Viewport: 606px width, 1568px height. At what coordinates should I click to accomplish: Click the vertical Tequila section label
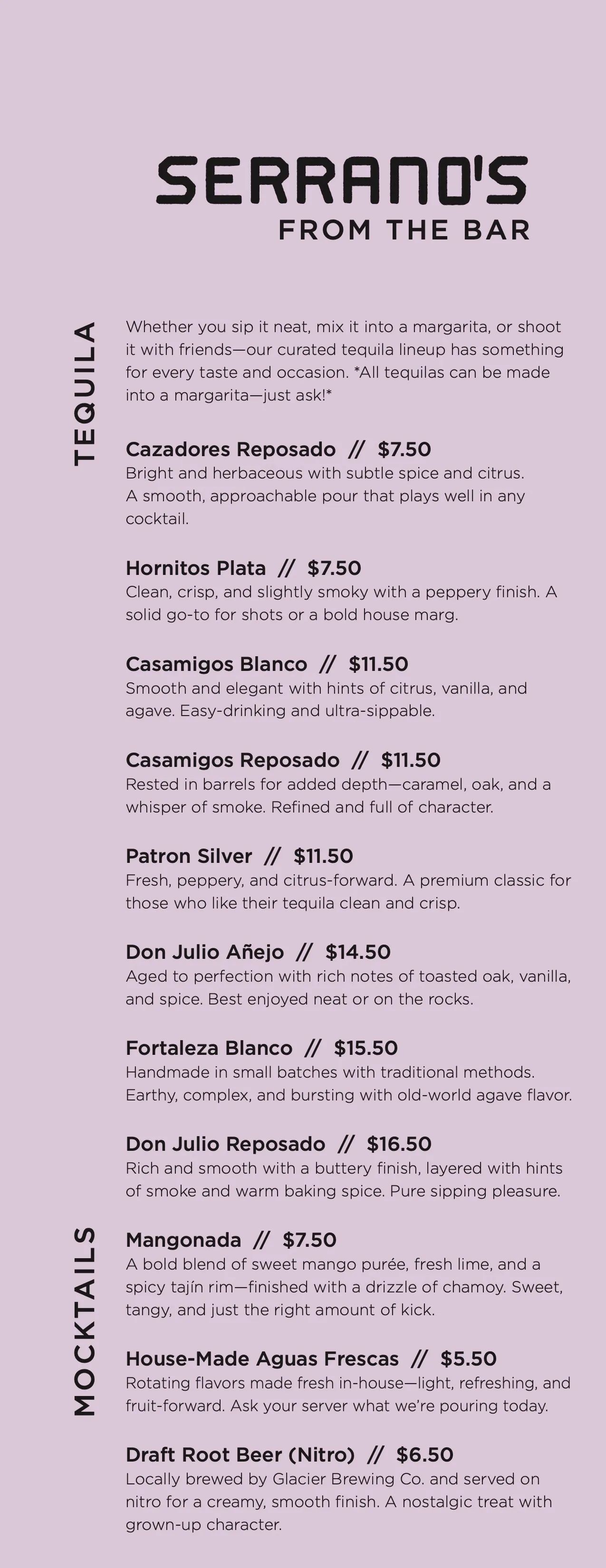coord(85,394)
